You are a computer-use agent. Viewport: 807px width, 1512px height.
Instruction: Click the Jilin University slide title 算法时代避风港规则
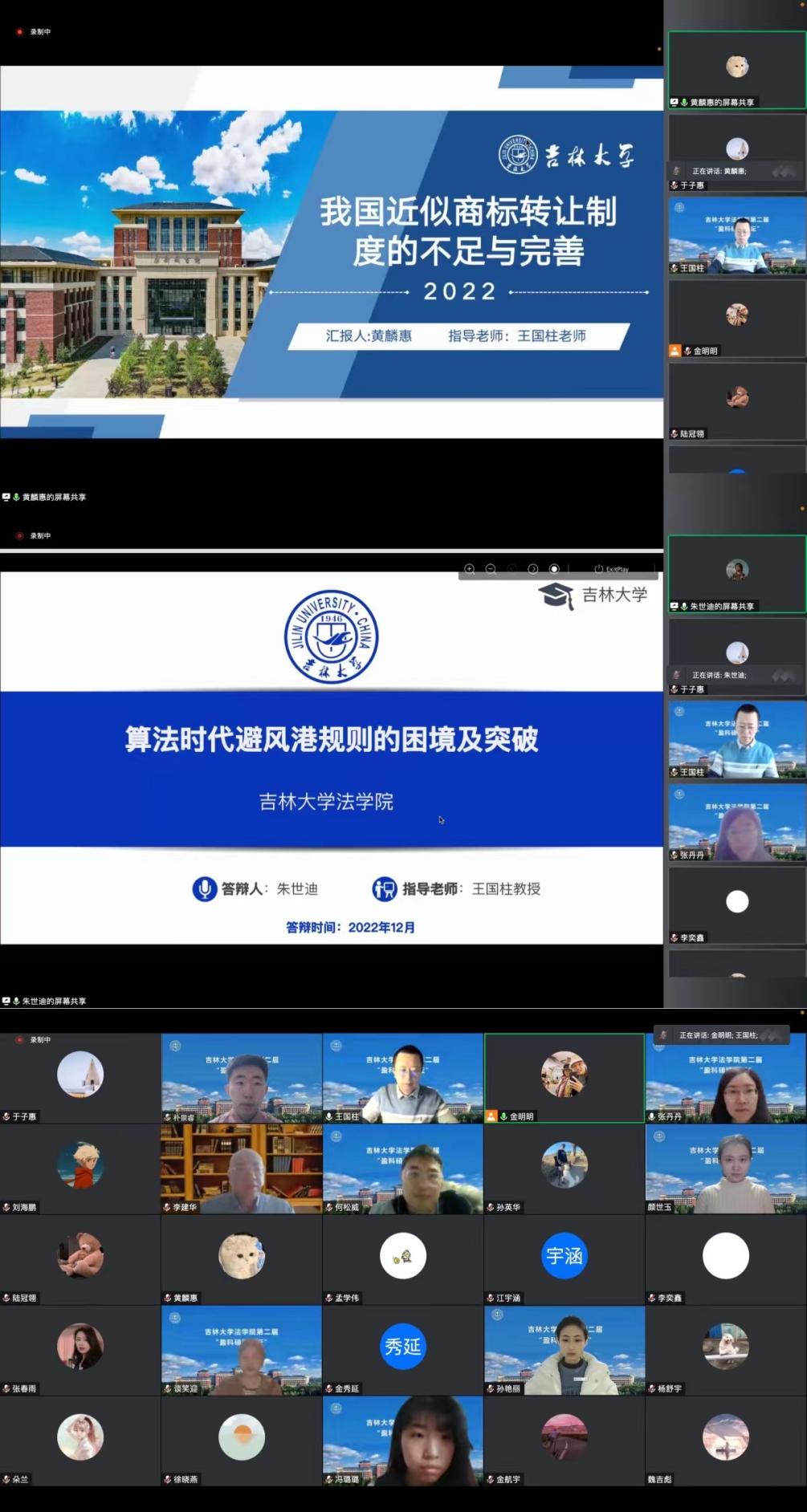point(331,739)
